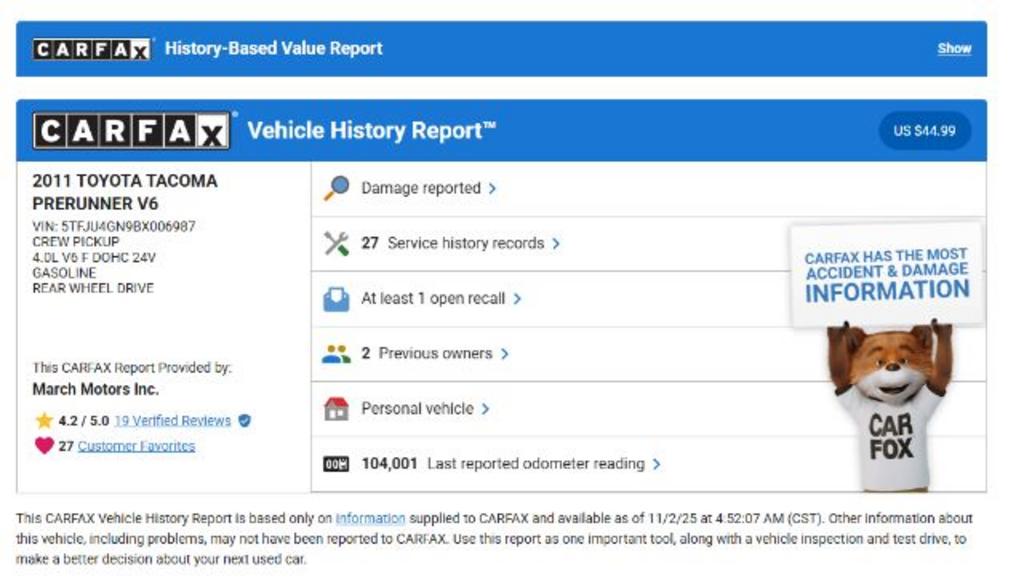
Task: Open the 19 Verified Reviews link
Action: (172, 421)
